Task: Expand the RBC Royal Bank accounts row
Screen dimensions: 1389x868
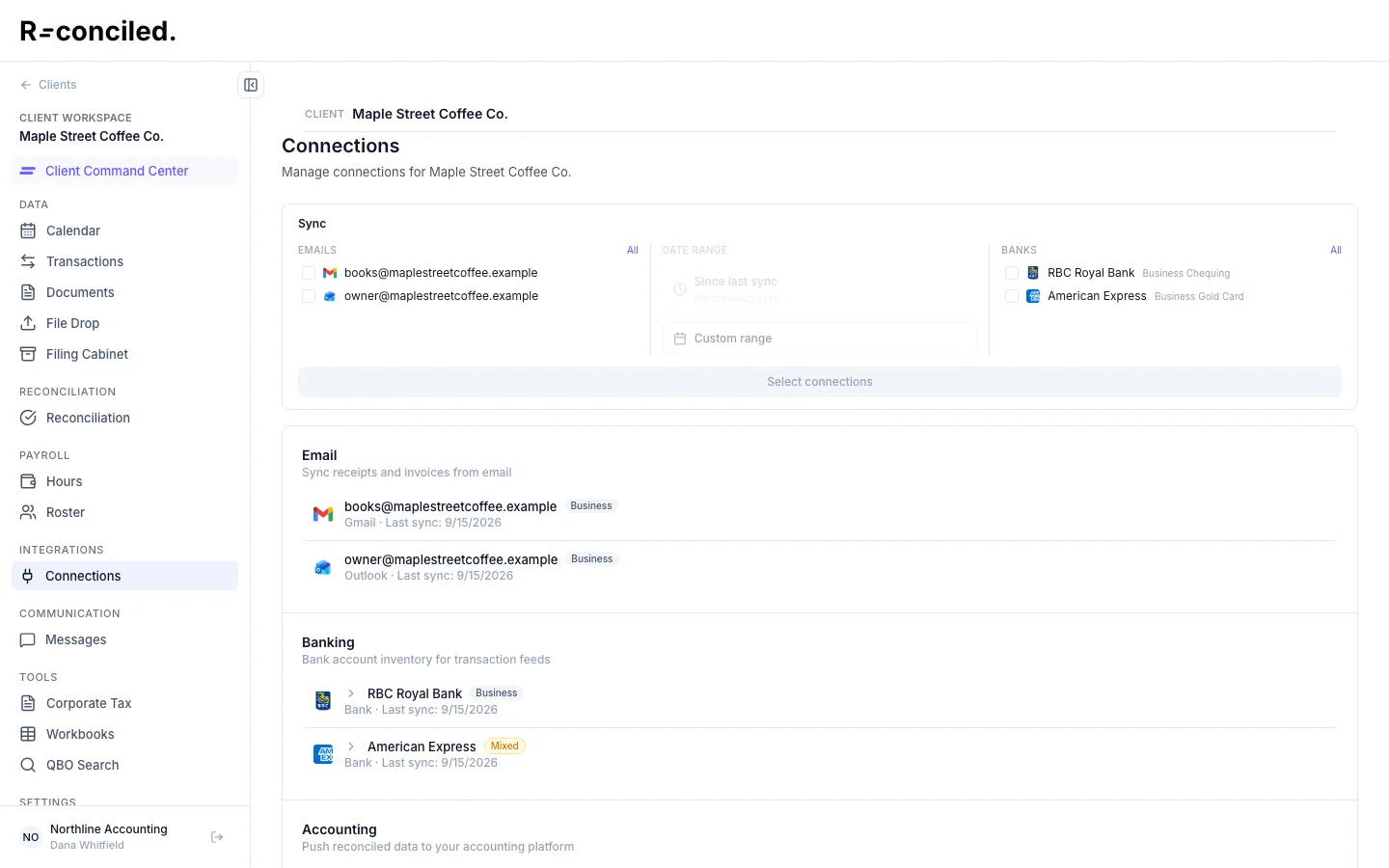Action: pyautogui.click(x=351, y=693)
